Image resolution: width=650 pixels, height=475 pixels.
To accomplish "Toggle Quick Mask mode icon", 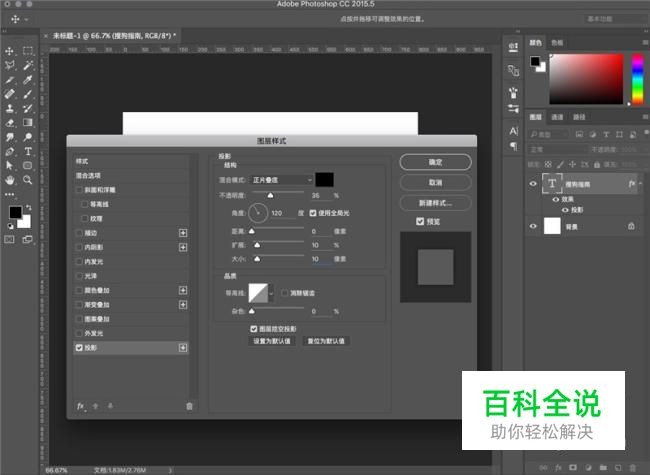I will tap(9, 239).
